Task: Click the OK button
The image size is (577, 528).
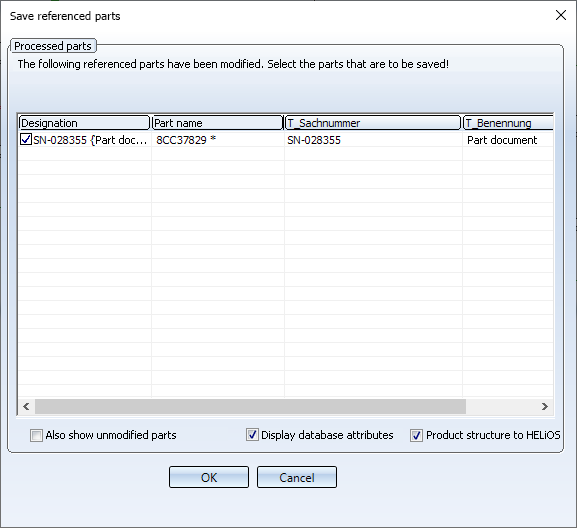Action: [x=209, y=477]
